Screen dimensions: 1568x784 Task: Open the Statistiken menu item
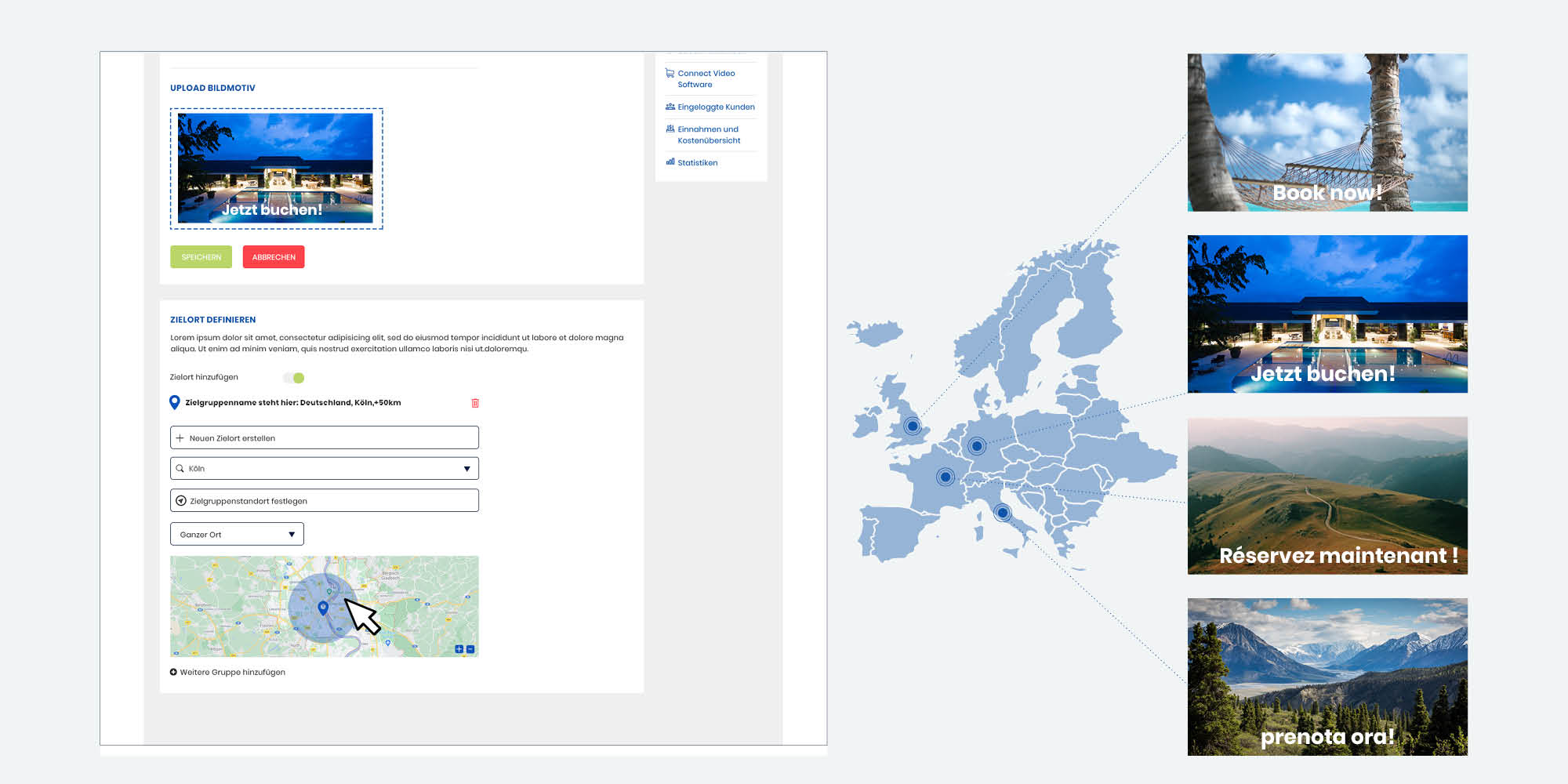tap(697, 163)
